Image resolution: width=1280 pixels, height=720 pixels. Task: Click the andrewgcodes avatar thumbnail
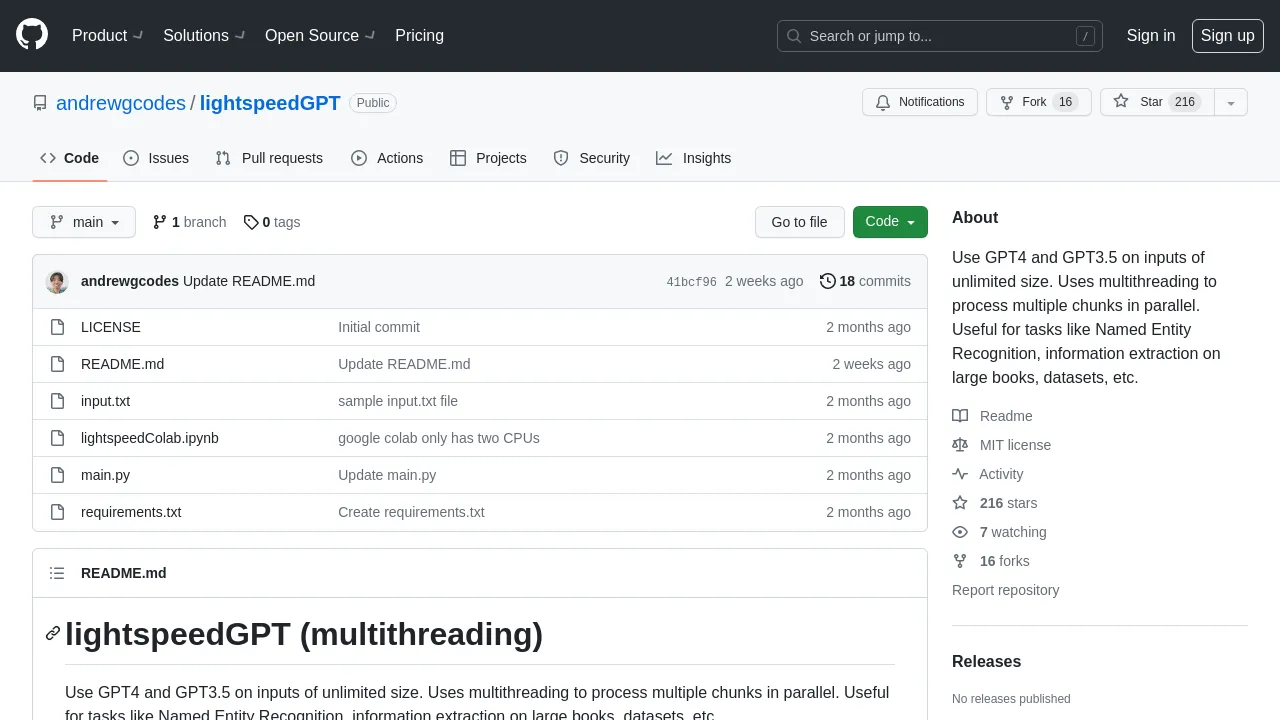point(57,282)
